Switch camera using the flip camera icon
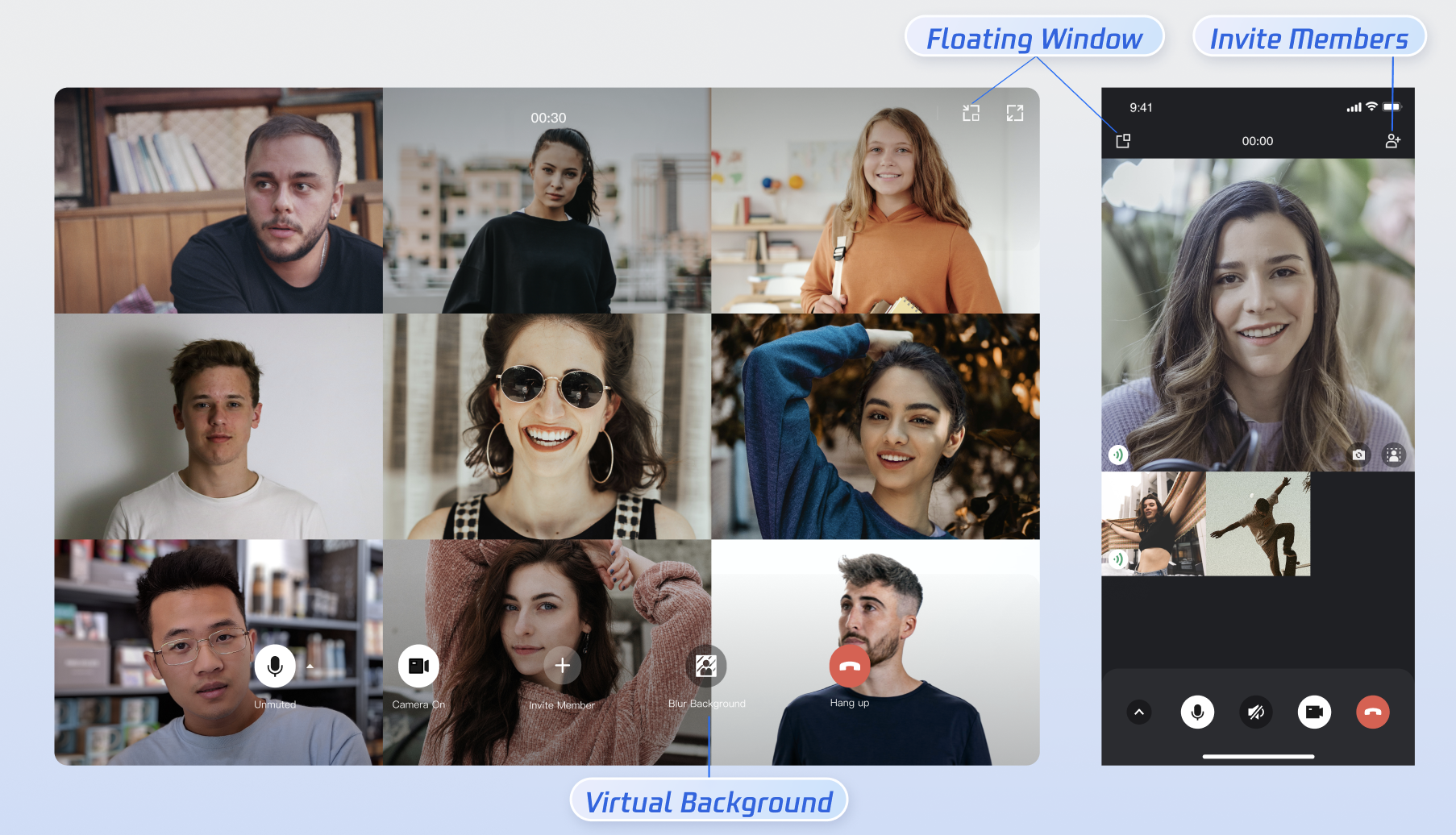This screenshot has height=835, width=1456. tap(1358, 455)
